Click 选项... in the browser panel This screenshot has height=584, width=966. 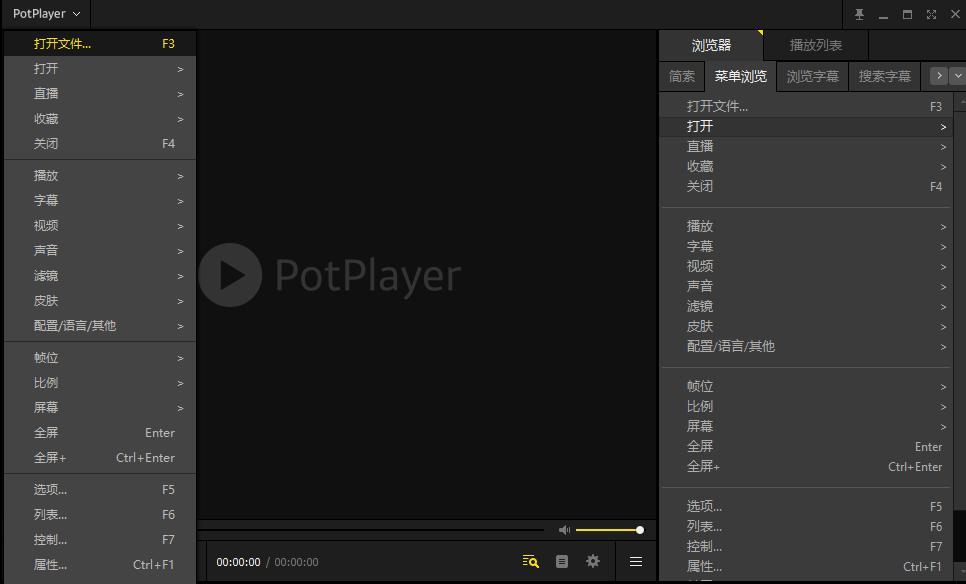pyautogui.click(x=806, y=506)
